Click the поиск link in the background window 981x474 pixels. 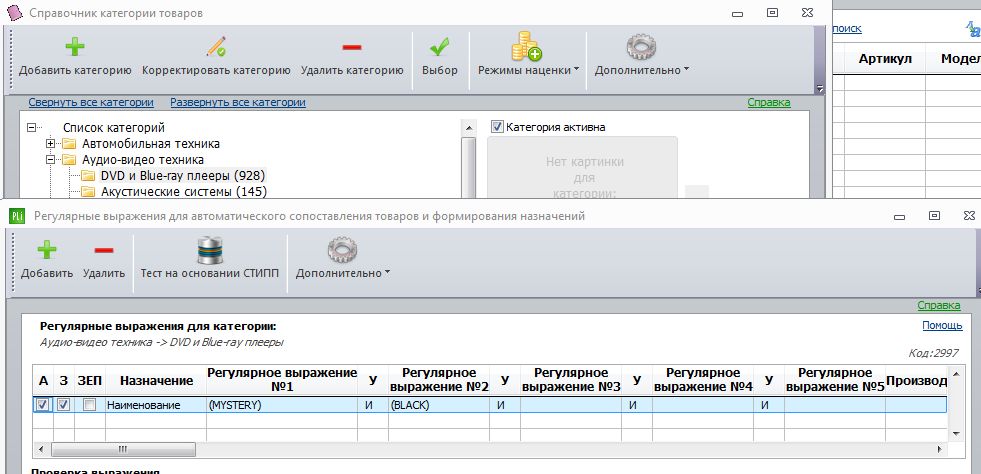846,29
